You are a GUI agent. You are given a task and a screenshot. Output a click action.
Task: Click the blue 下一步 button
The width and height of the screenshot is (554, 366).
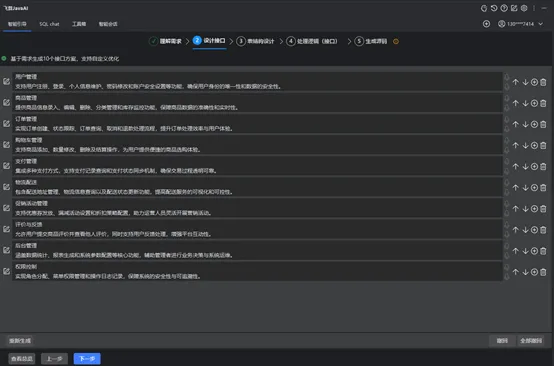click(x=87, y=359)
